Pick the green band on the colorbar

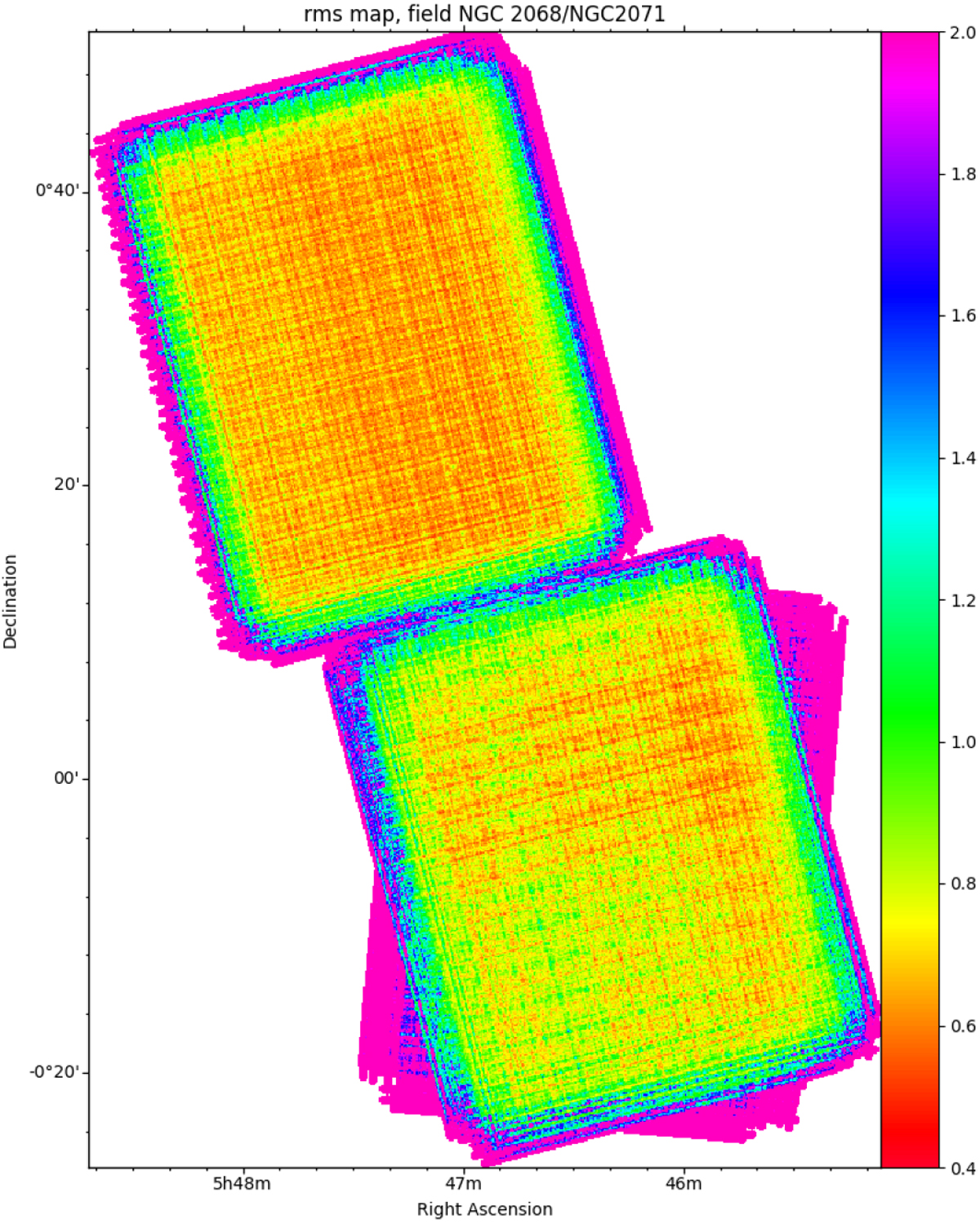(x=910, y=719)
